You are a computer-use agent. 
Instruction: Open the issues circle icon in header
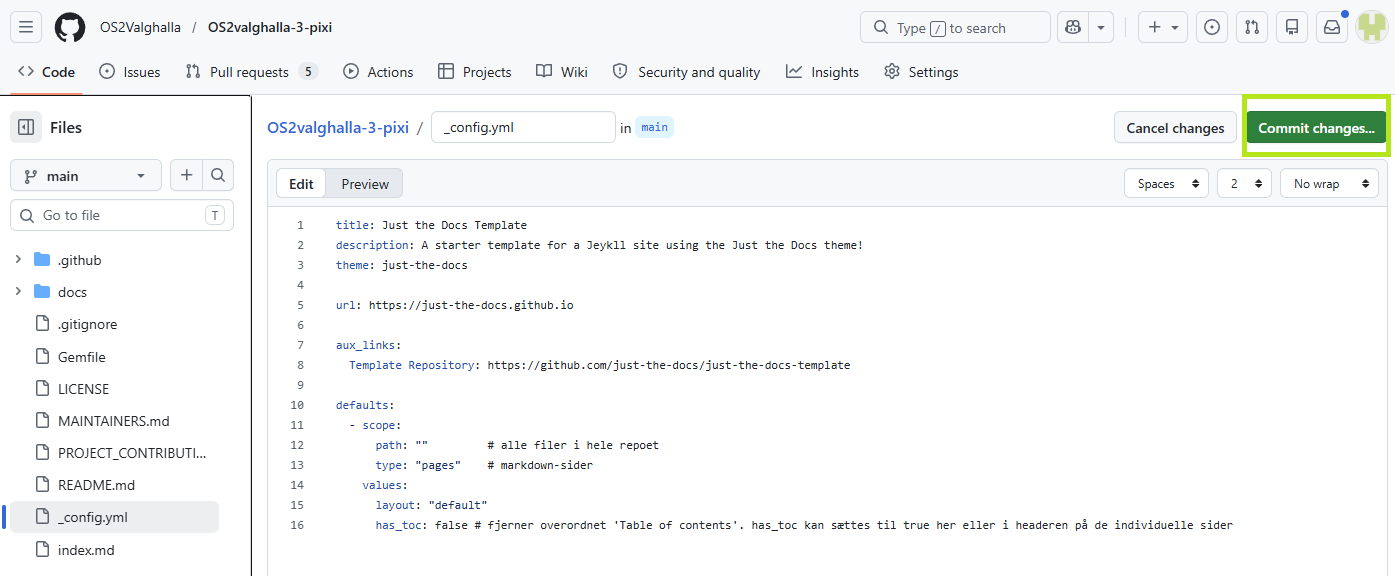(x=1212, y=27)
